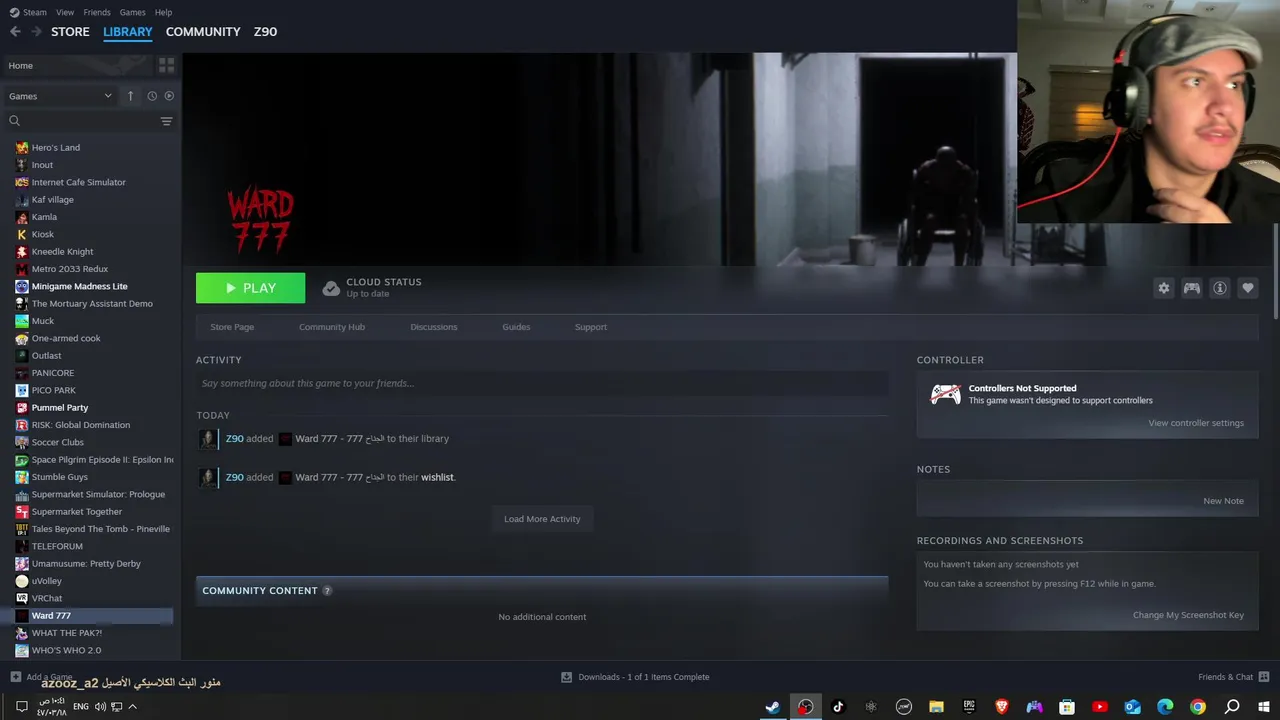This screenshot has width=1280, height=720.
Task: Click the Kiosk game icon in library list
Action: click(22, 234)
